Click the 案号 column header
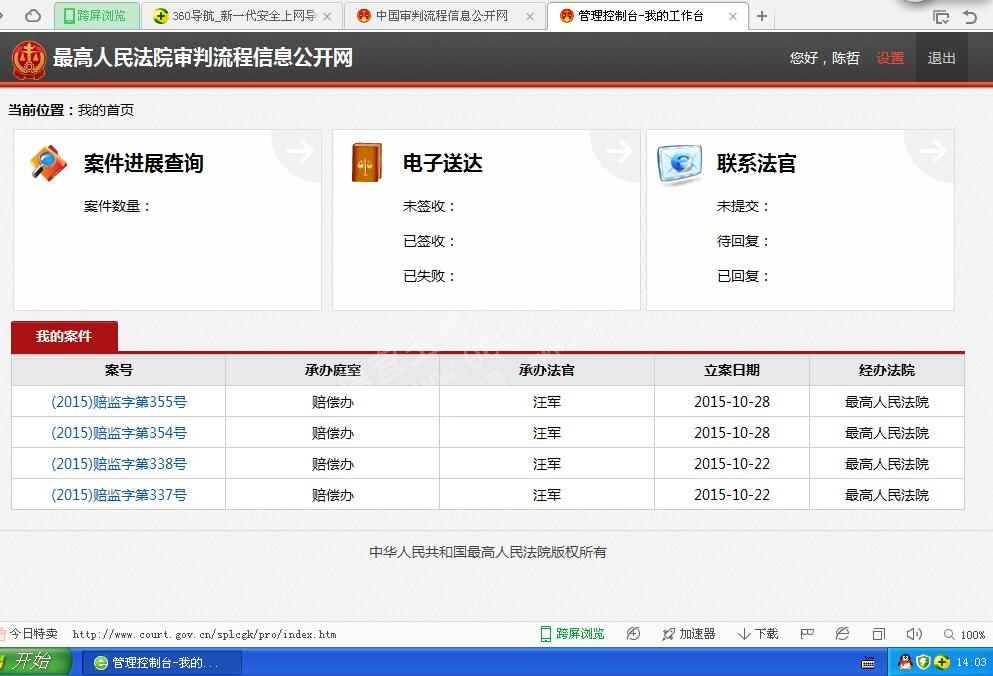Image resolution: width=993 pixels, height=676 pixels. tap(118, 371)
